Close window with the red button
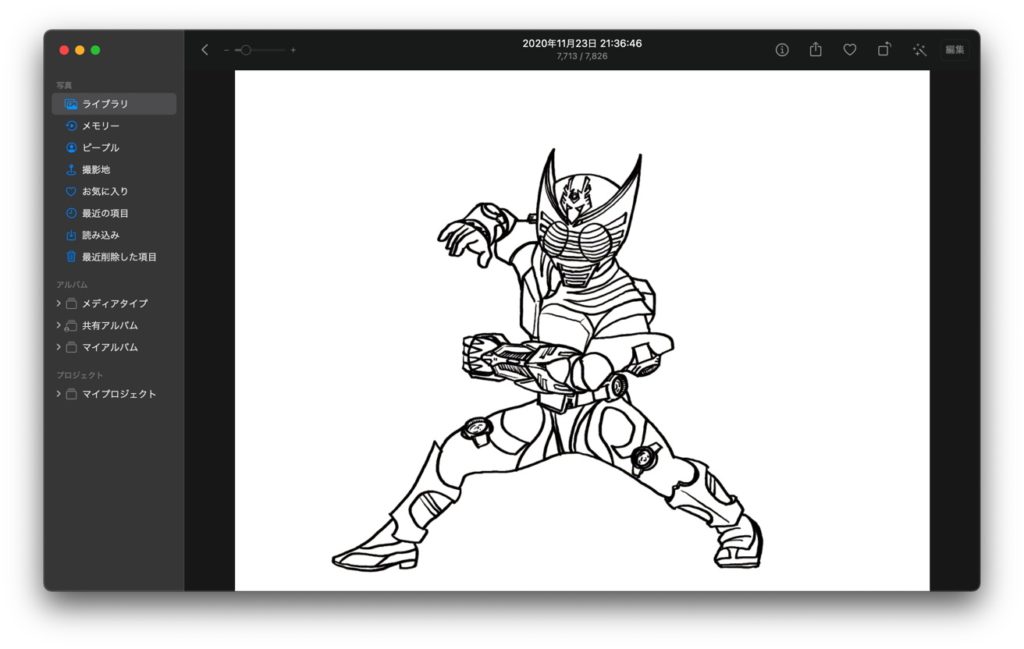Screen dimensions: 1024x649 click(64, 50)
